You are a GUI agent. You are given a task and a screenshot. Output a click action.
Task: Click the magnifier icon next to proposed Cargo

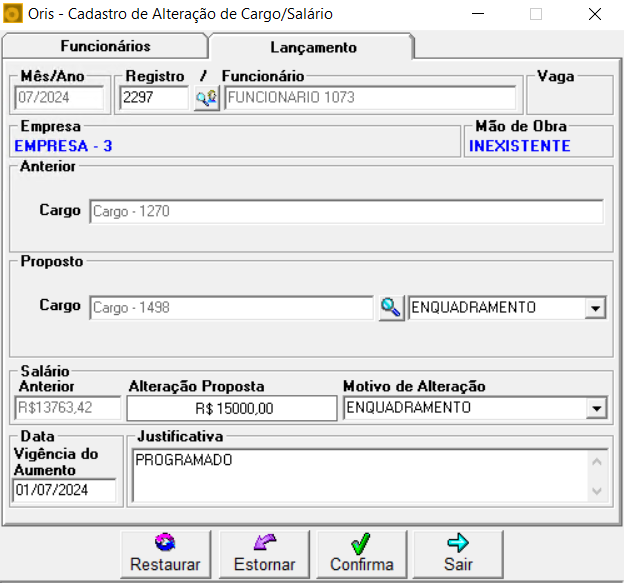(x=391, y=308)
